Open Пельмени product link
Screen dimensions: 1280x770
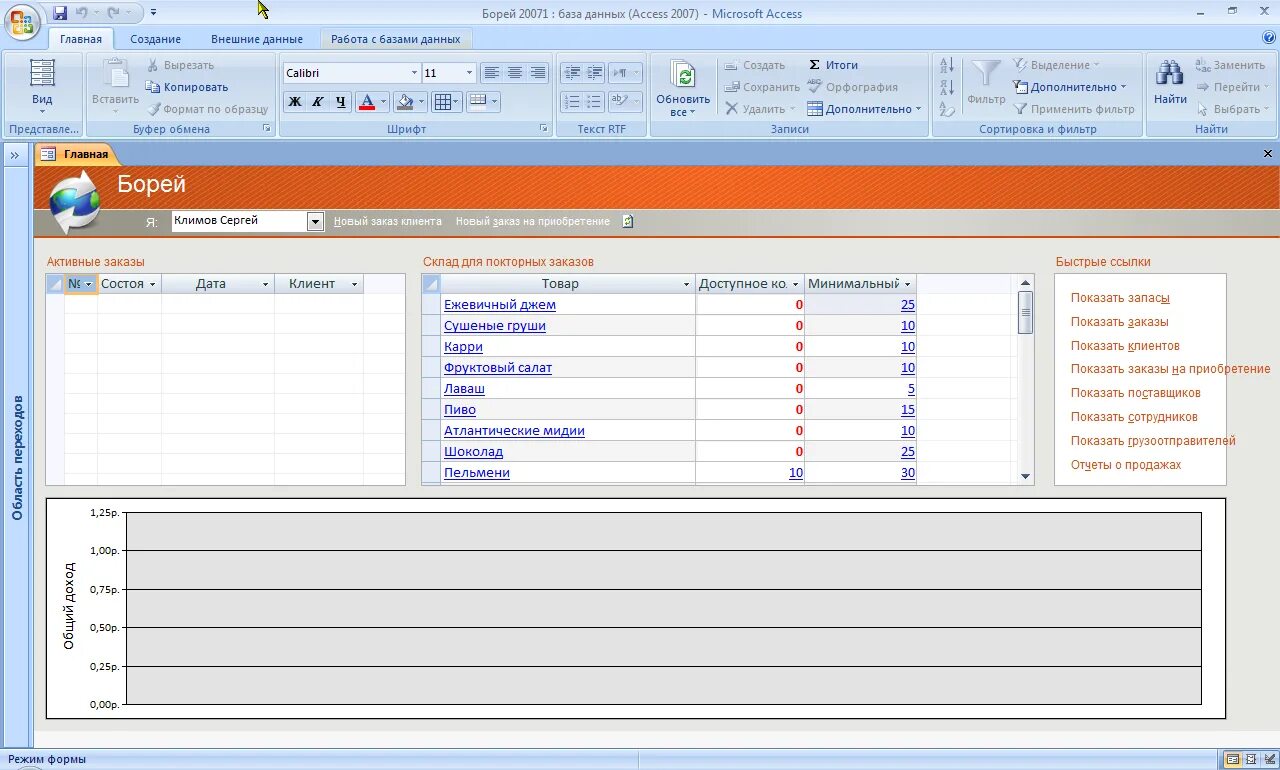pos(477,473)
